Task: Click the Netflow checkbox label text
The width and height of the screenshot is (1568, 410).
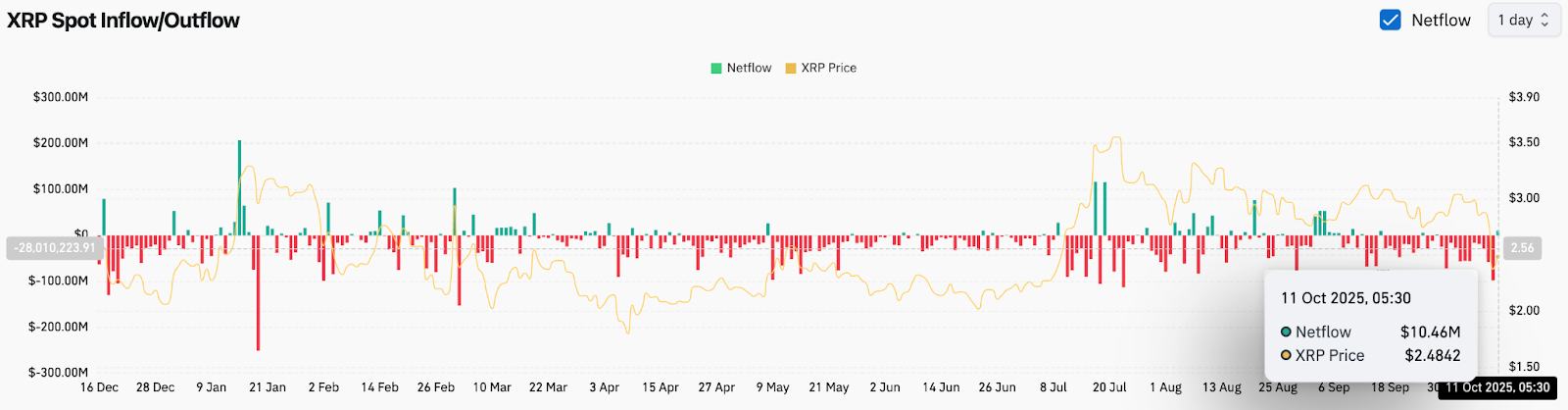Action: click(1441, 20)
